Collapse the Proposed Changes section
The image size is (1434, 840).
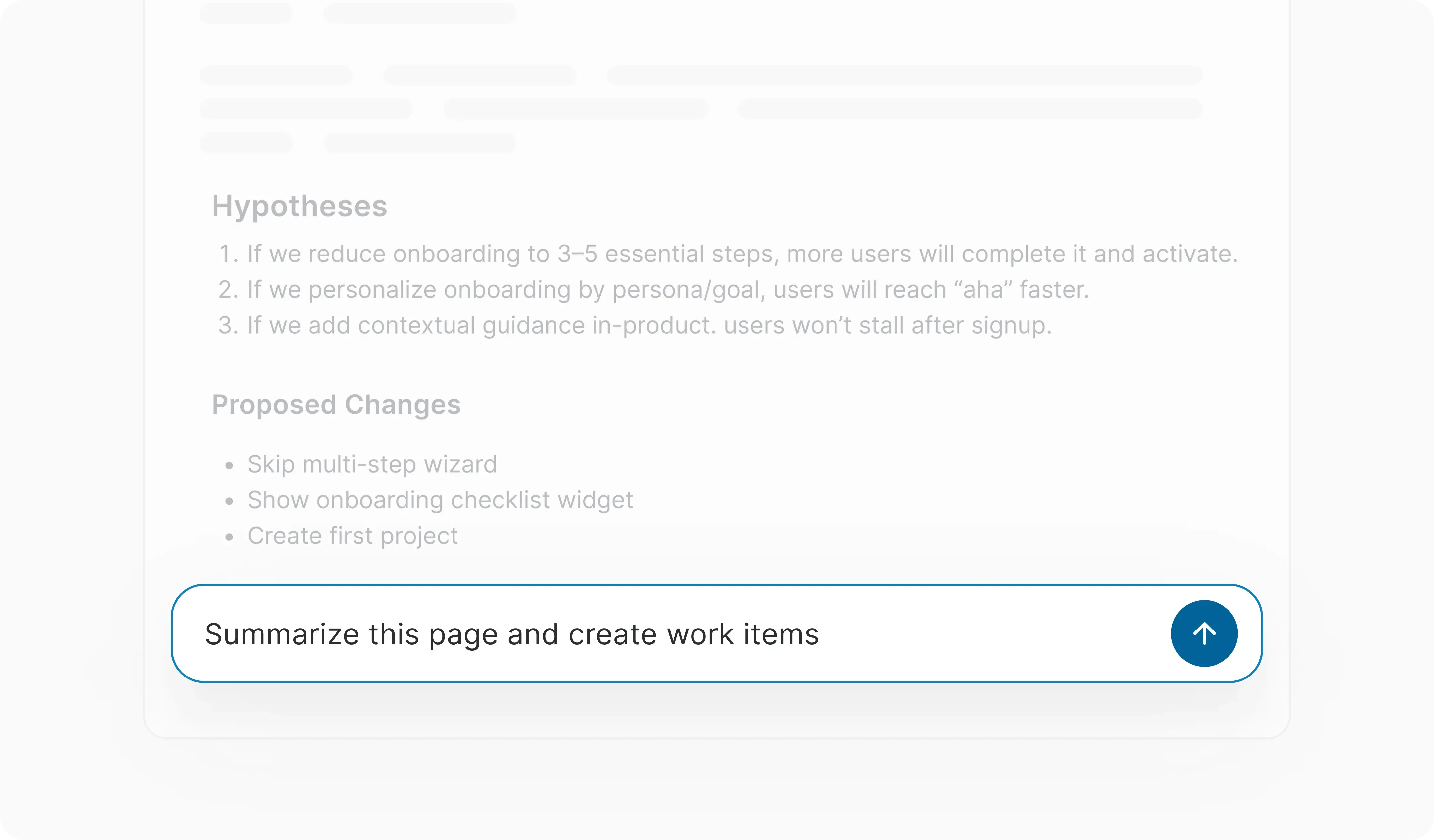337,405
